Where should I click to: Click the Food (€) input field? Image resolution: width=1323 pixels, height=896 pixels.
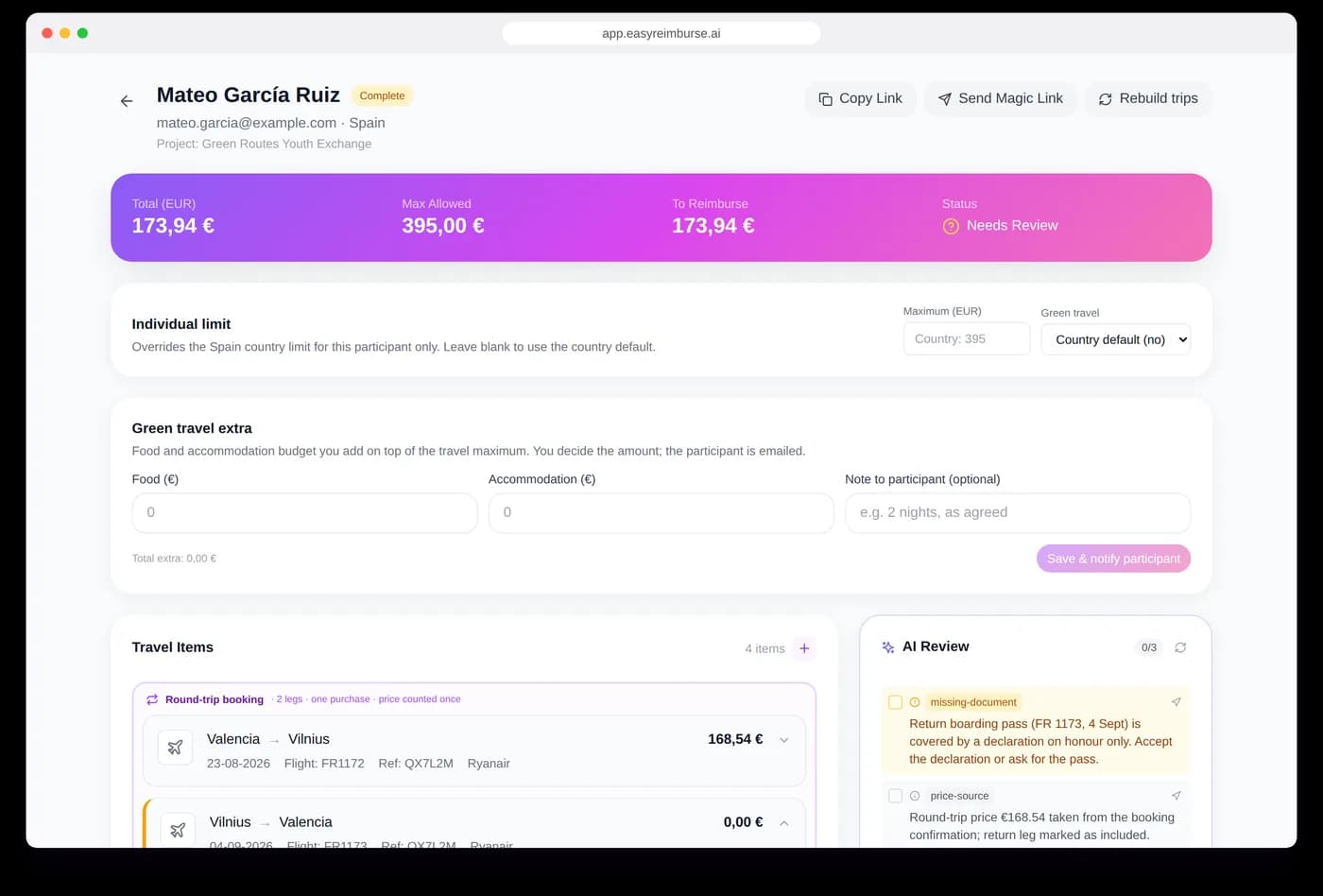[304, 512]
